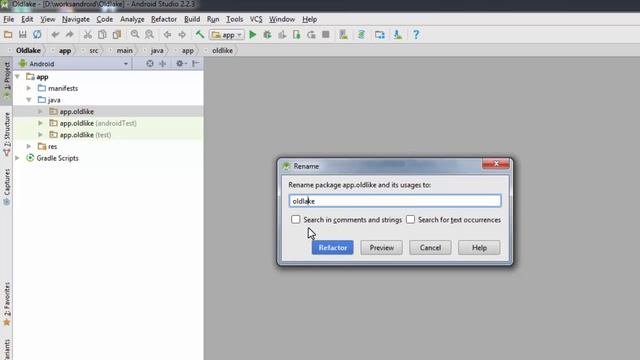This screenshot has height=360, width=640.
Task: Click the Preview button
Action: (x=381, y=247)
